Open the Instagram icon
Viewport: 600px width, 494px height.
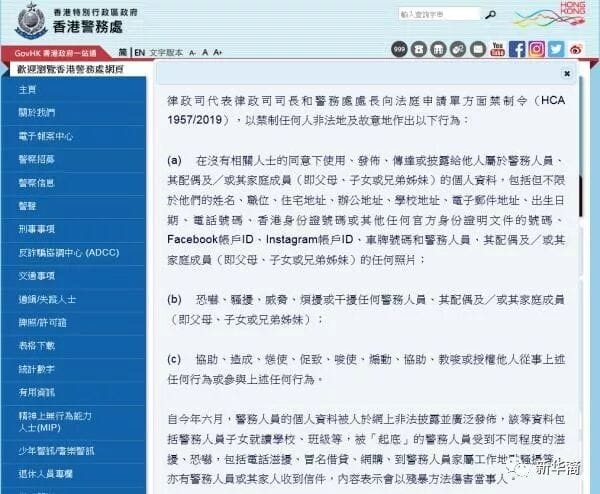(x=536, y=49)
